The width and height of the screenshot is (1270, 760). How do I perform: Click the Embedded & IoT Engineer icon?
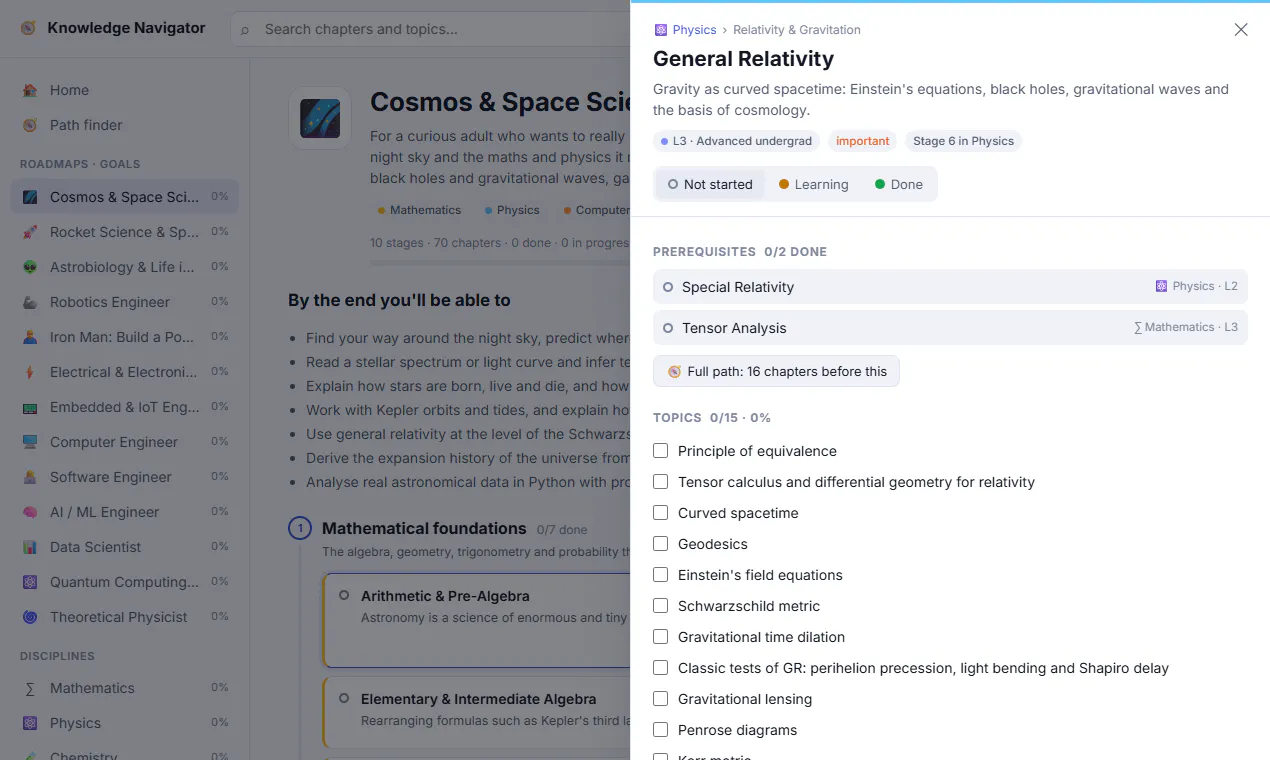[30, 407]
